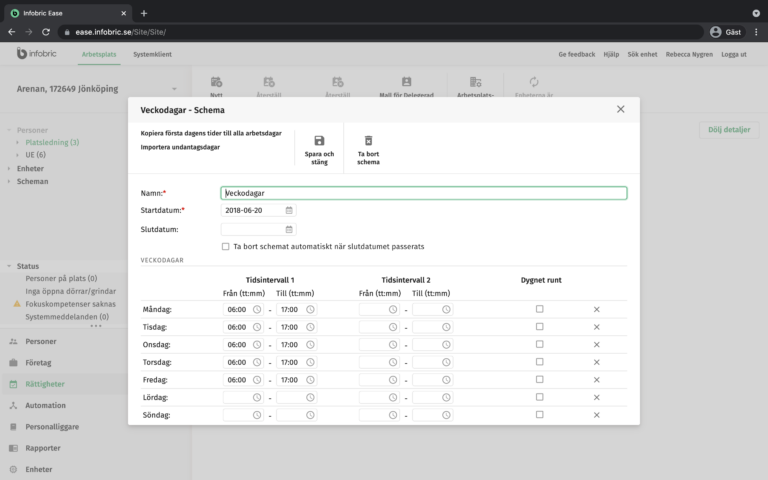Enable automatic schedule removal checkbox
768x480 pixels.
225,246
